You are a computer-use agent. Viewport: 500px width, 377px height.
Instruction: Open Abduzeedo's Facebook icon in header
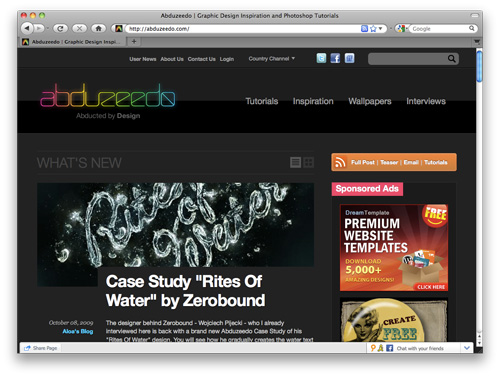[x=335, y=58]
